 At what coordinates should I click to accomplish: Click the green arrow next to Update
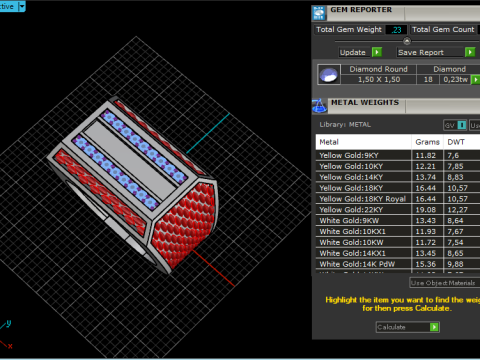click(377, 52)
